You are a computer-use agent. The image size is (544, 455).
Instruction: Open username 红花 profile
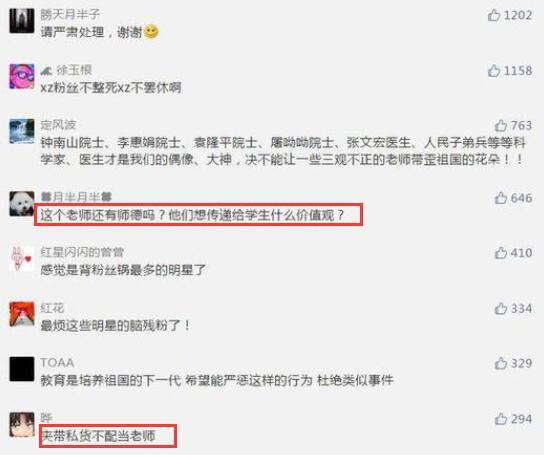(52, 308)
